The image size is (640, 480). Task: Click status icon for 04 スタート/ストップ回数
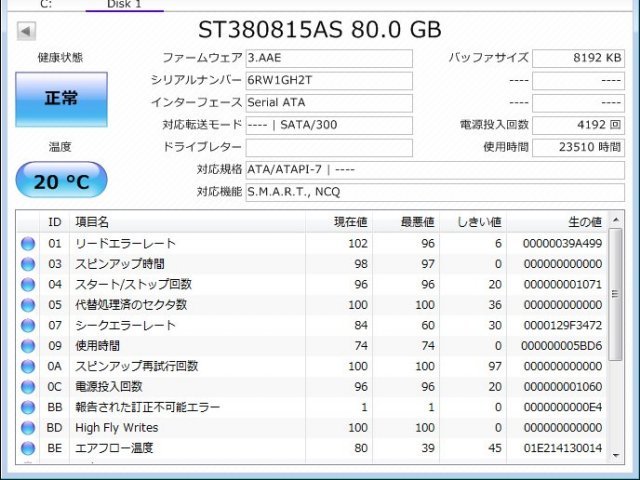[28, 284]
